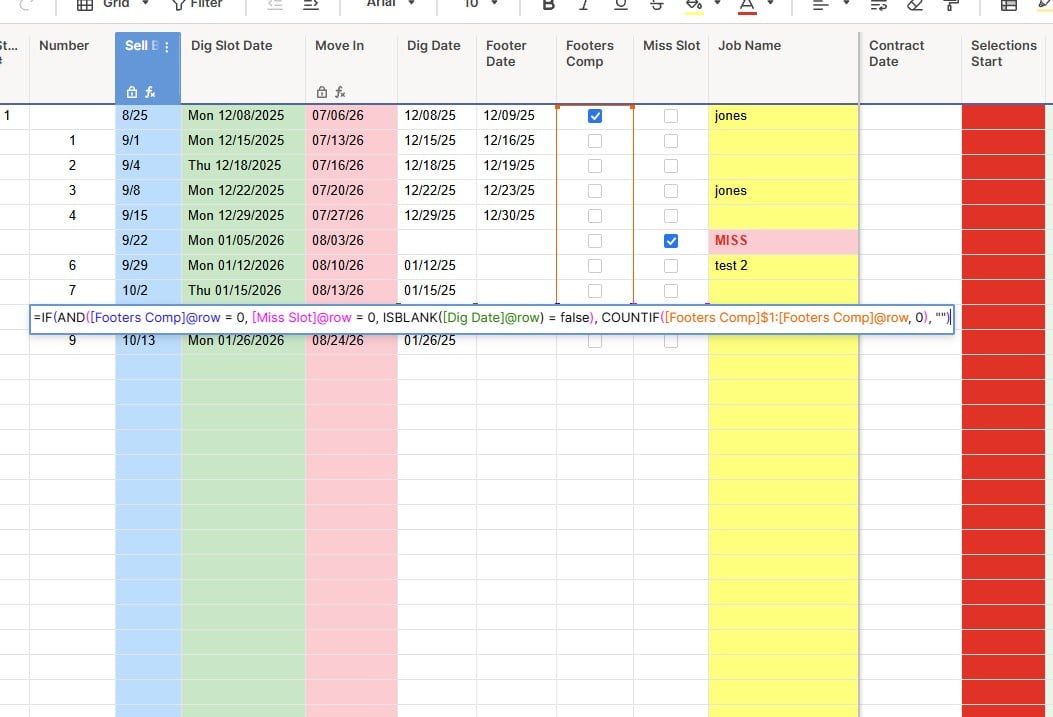Click the background fill color bucket icon
This screenshot has width=1053, height=717.
point(694,5)
